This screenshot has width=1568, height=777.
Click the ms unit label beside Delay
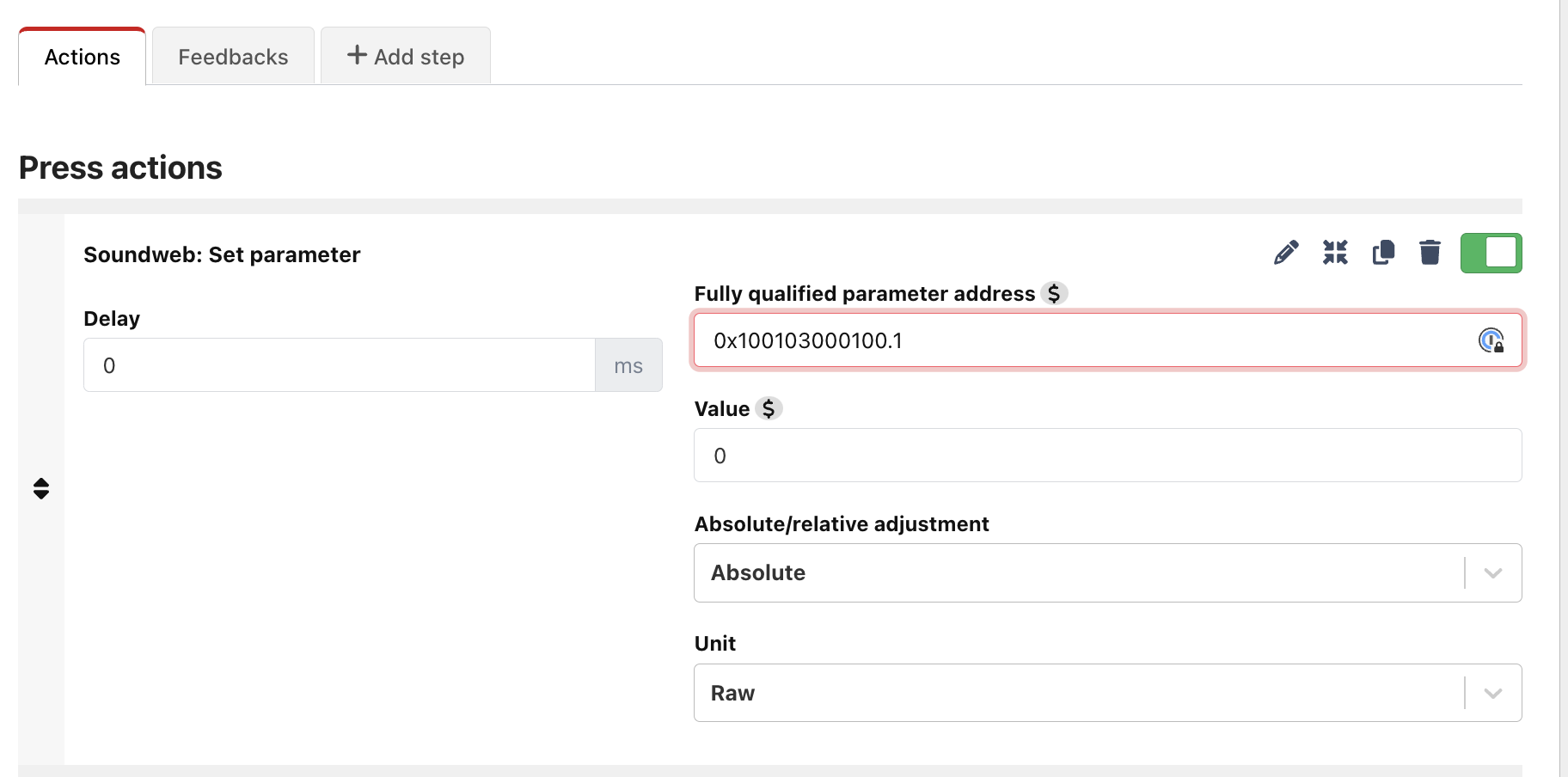[628, 365]
